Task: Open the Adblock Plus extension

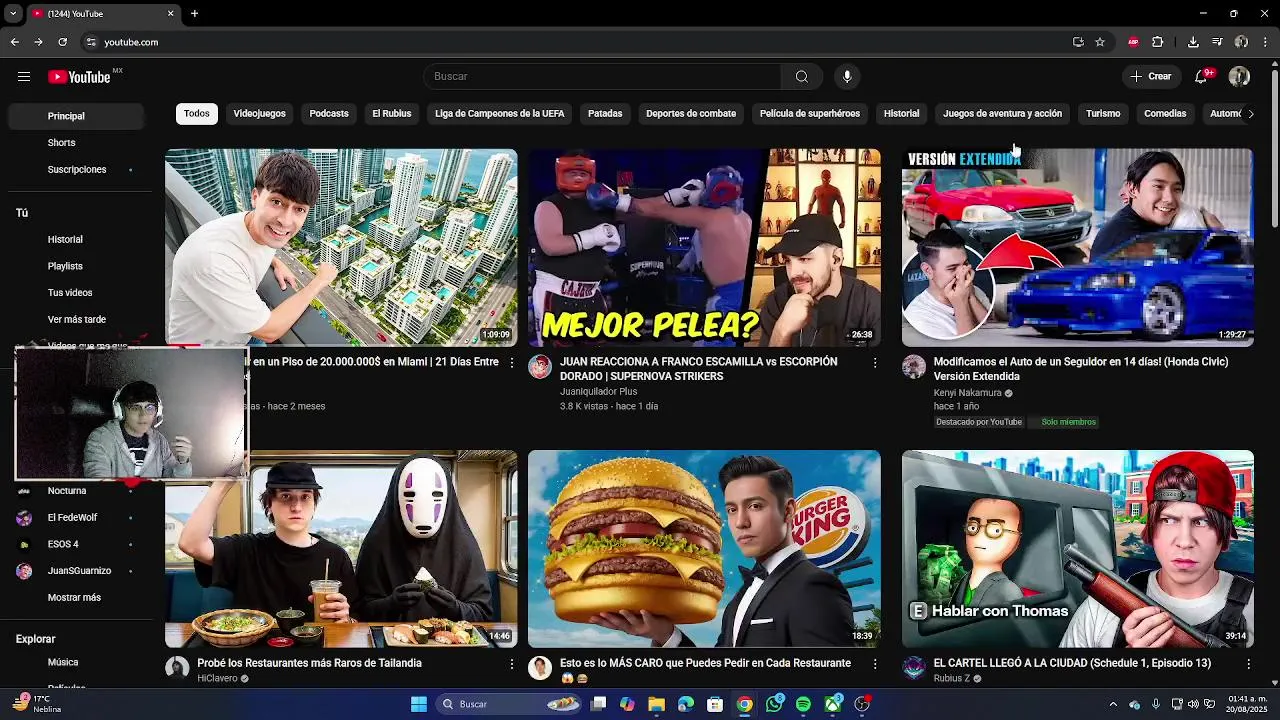Action: 1133,42
